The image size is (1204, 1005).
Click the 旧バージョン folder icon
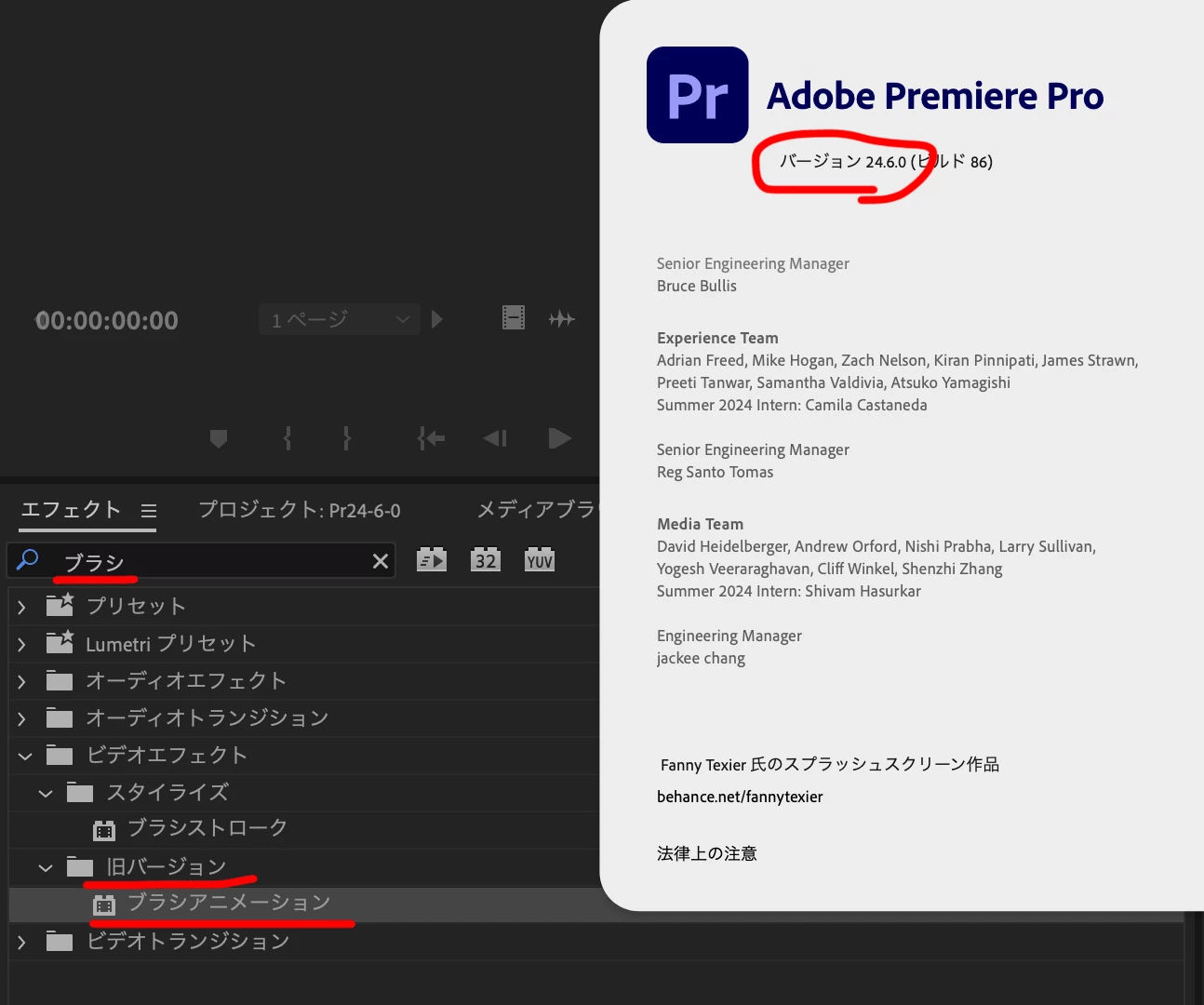coord(80,866)
